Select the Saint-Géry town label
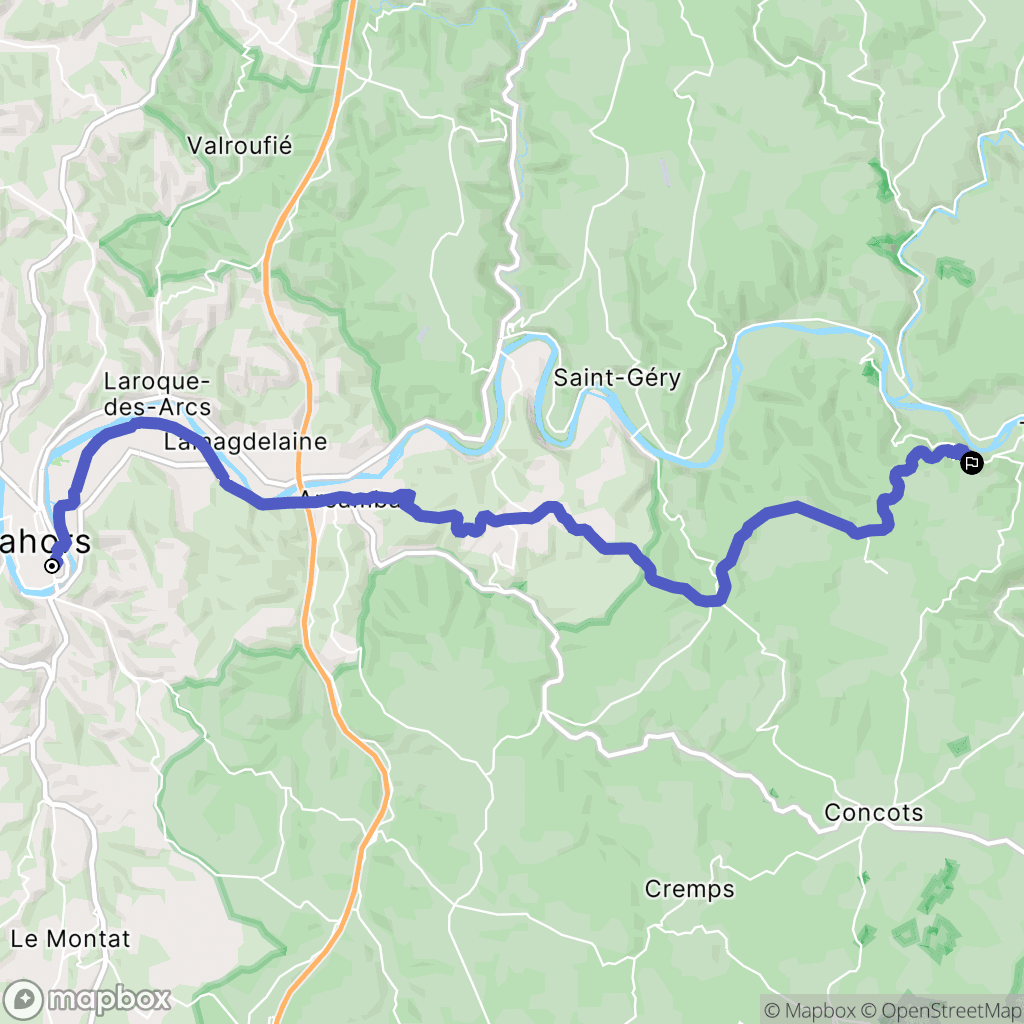 point(617,377)
